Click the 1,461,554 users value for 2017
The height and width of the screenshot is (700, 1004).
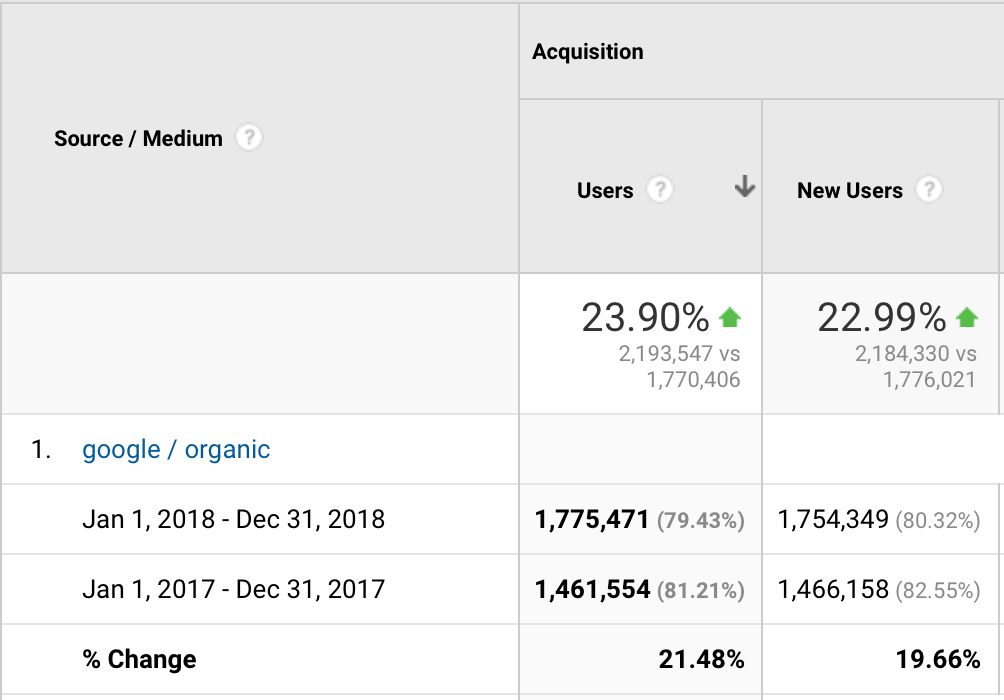pyautogui.click(x=592, y=590)
